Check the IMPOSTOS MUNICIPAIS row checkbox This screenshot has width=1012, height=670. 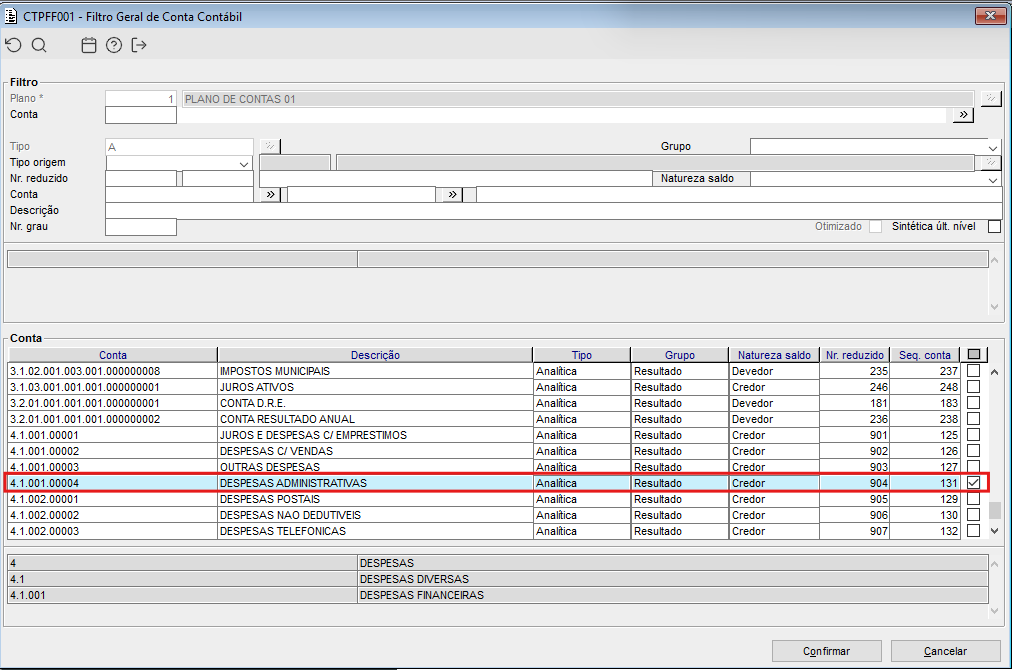pyautogui.click(x=973, y=371)
